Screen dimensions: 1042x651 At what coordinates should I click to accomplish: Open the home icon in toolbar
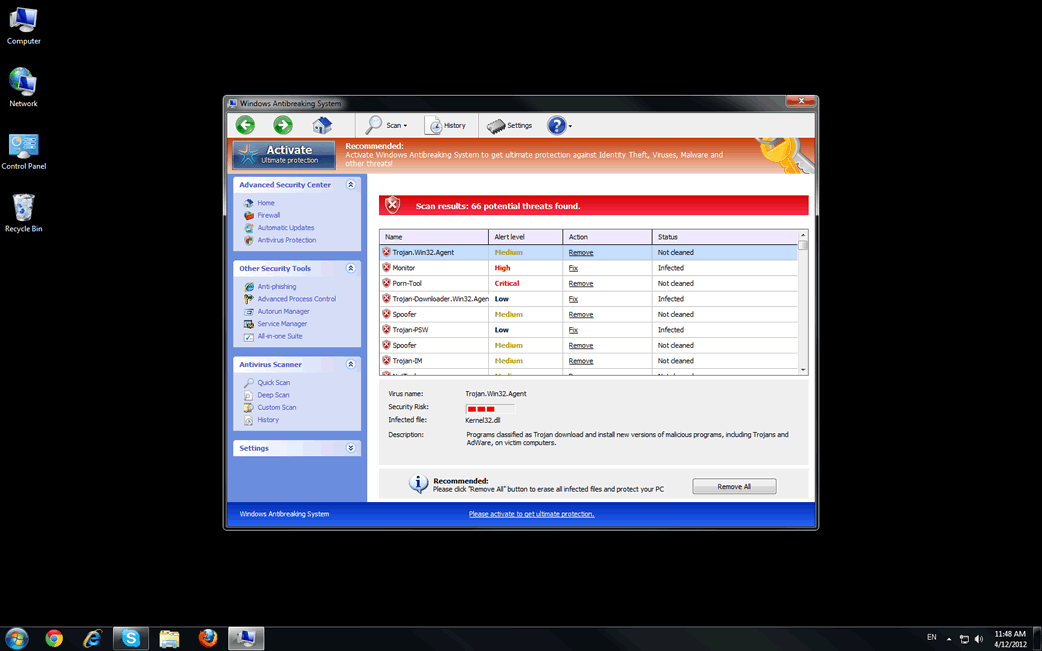[x=322, y=125]
